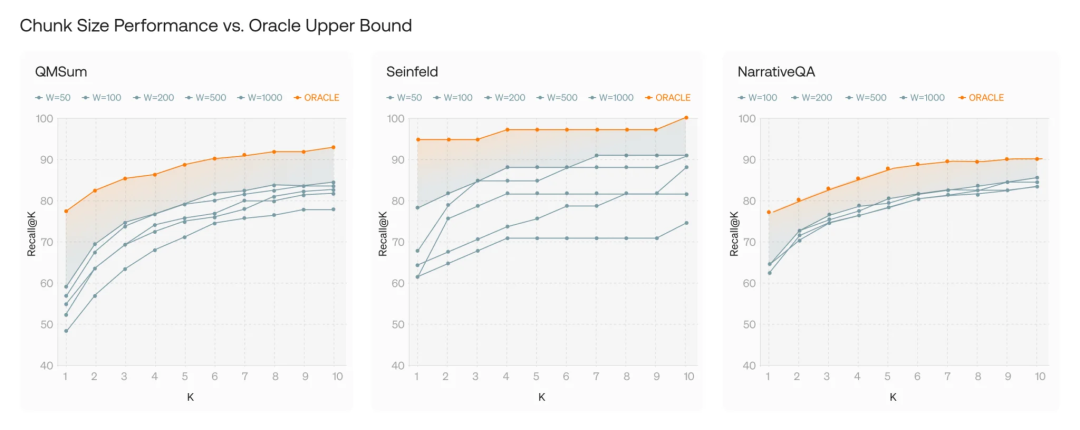Toggle ORACLE legend entry in QMSum chart

[x=320, y=98]
